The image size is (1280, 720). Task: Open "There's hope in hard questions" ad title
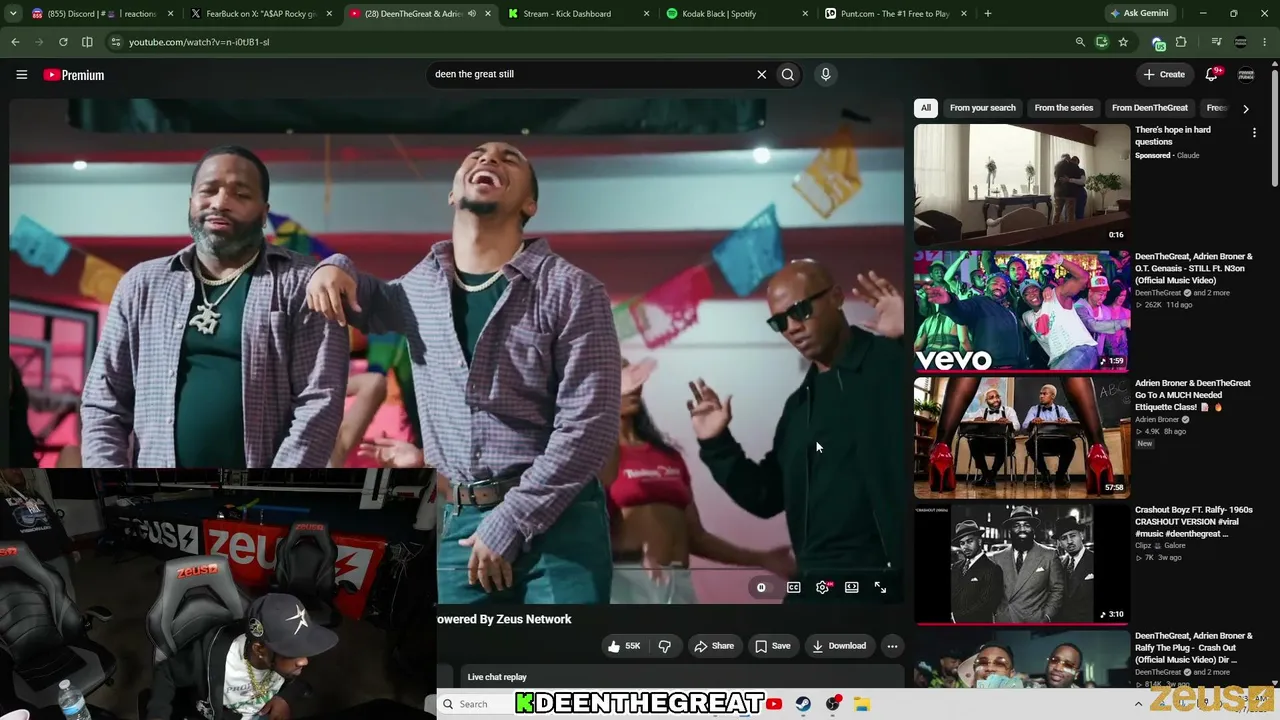tap(1173, 136)
